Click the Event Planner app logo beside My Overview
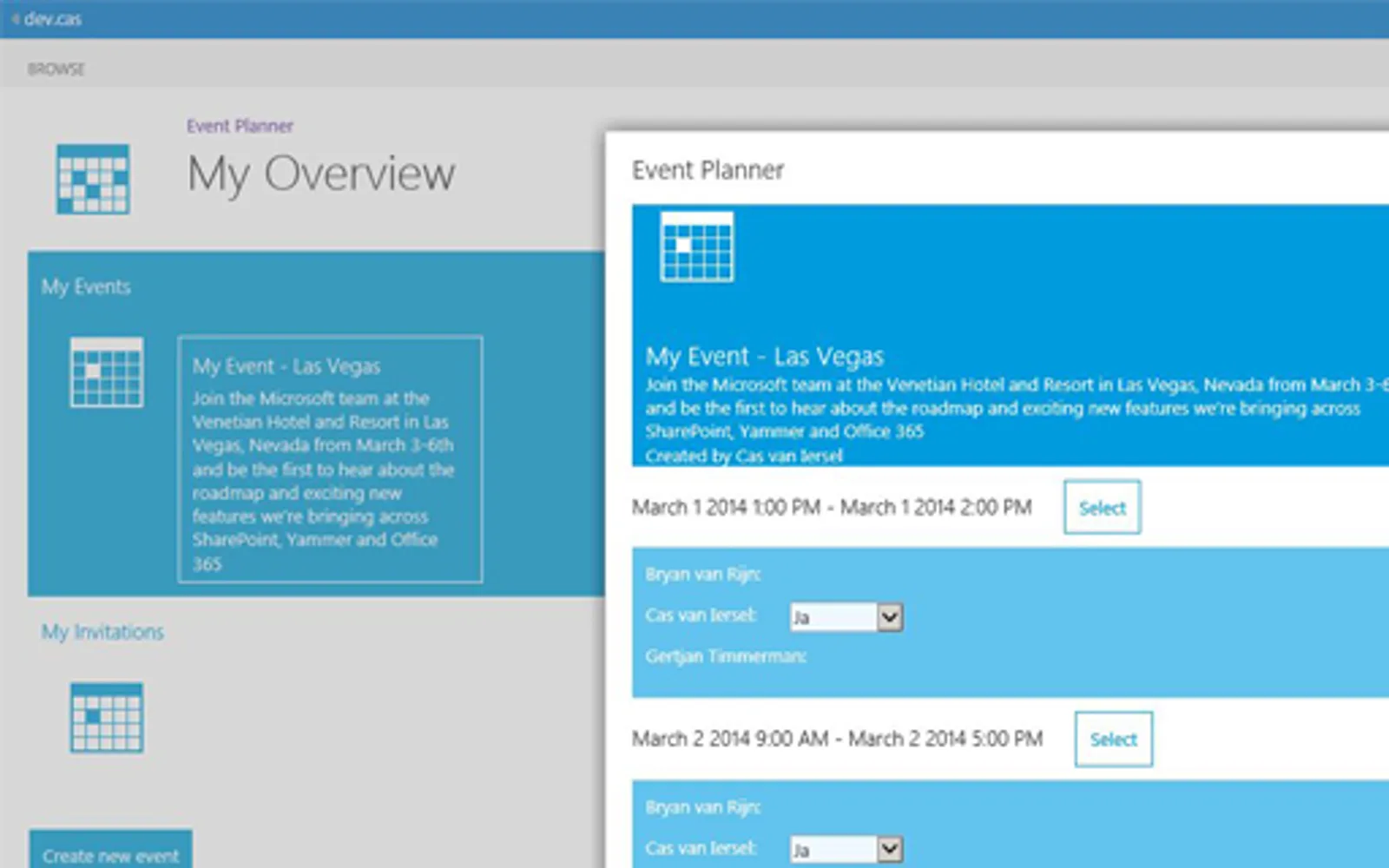This screenshot has height=868, width=1389. (93, 179)
